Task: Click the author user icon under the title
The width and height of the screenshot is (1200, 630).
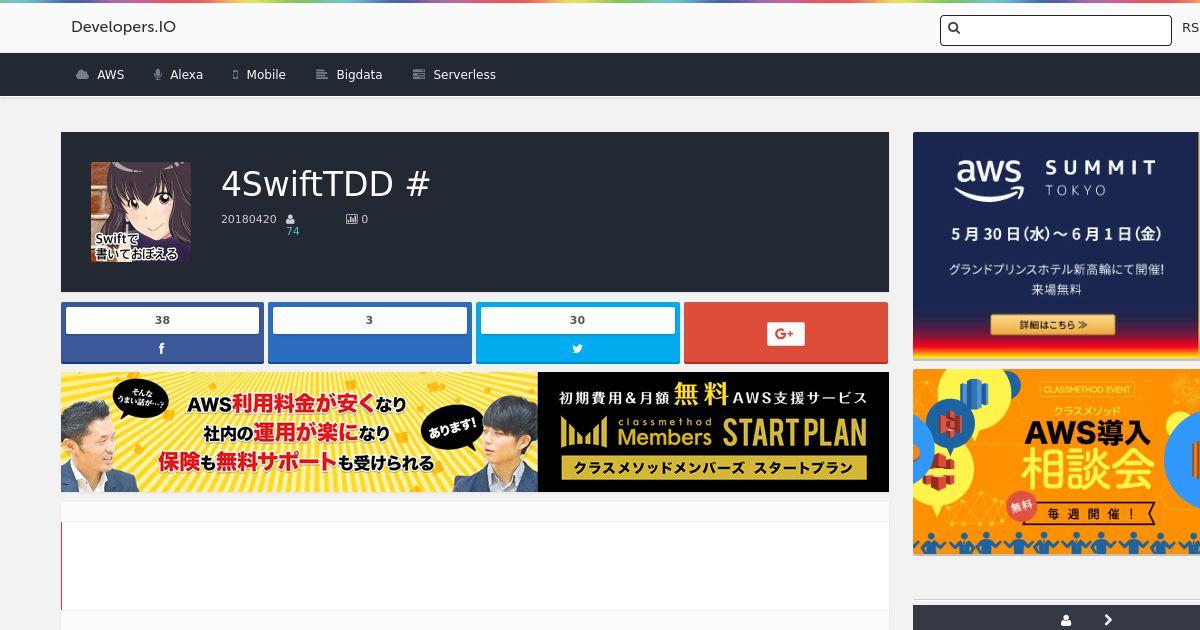Action: (291, 219)
